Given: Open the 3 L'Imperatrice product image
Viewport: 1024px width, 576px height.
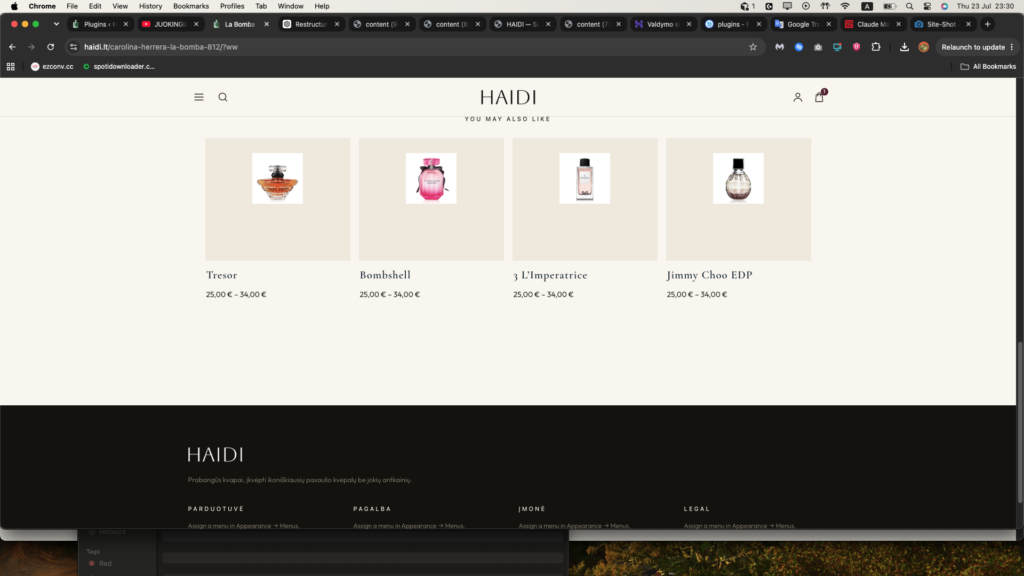Looking at the screenshot, I should [584, 178].
